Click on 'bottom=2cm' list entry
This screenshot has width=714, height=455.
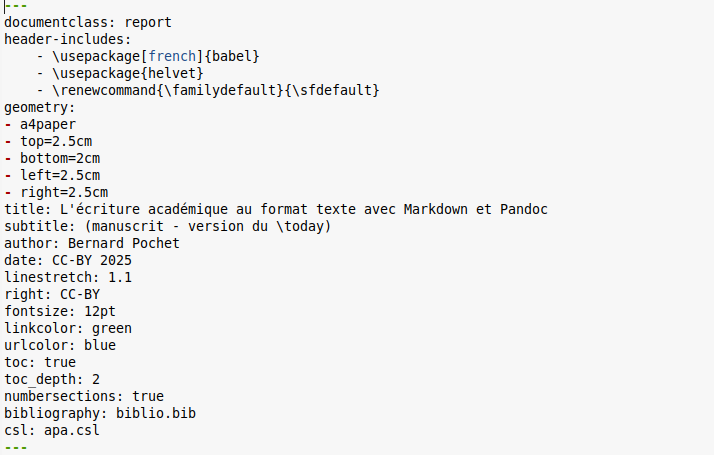(60, 158)
